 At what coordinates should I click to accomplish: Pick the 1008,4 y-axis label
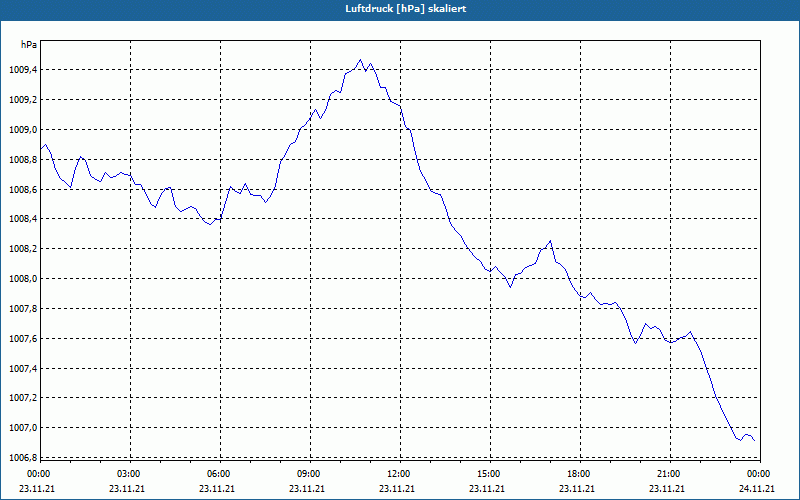point(23,219)
